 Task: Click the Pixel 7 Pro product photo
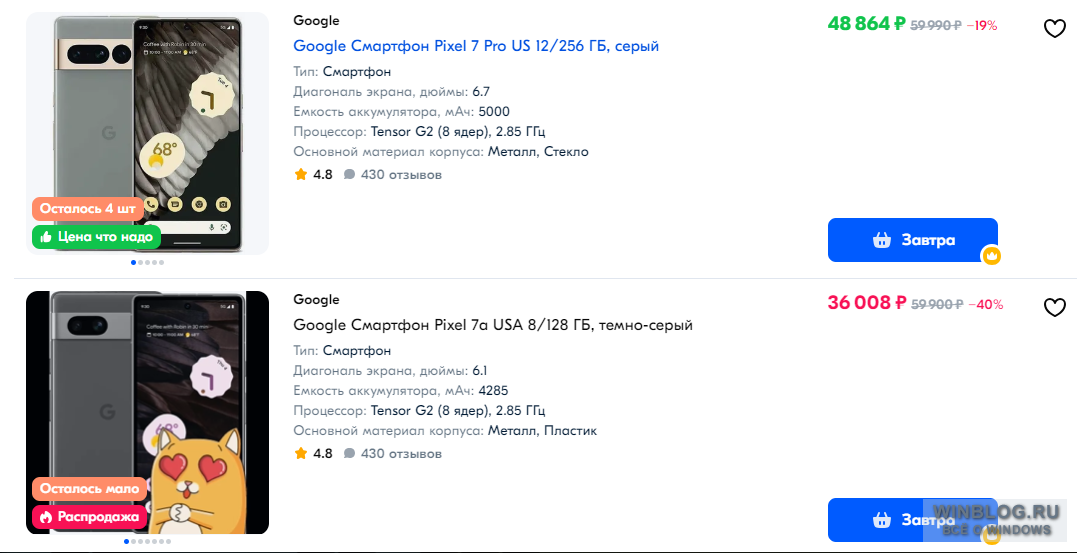pos(147,133)
